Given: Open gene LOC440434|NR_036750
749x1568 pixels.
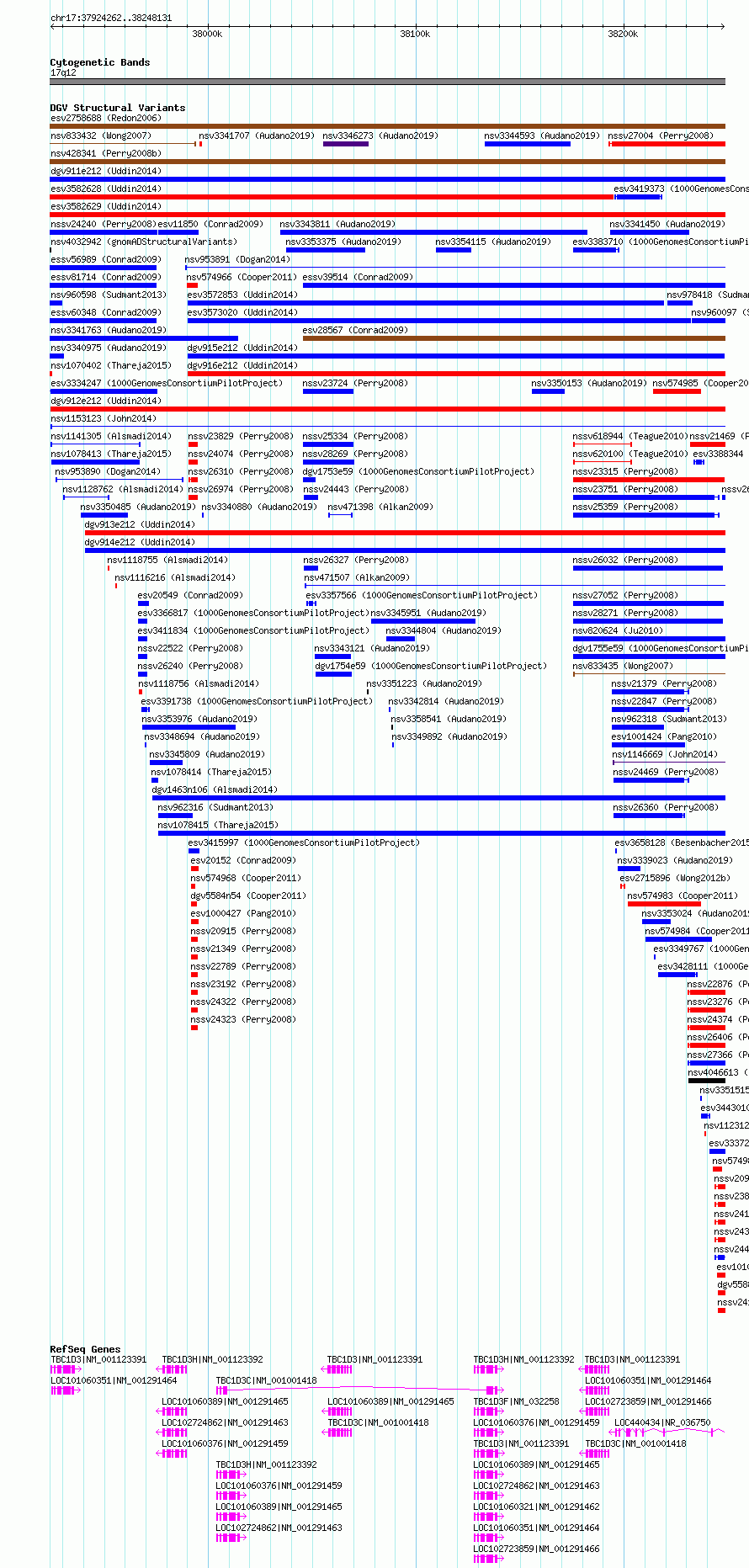Looking at the screenshot, I should (x=662, y=1422).
